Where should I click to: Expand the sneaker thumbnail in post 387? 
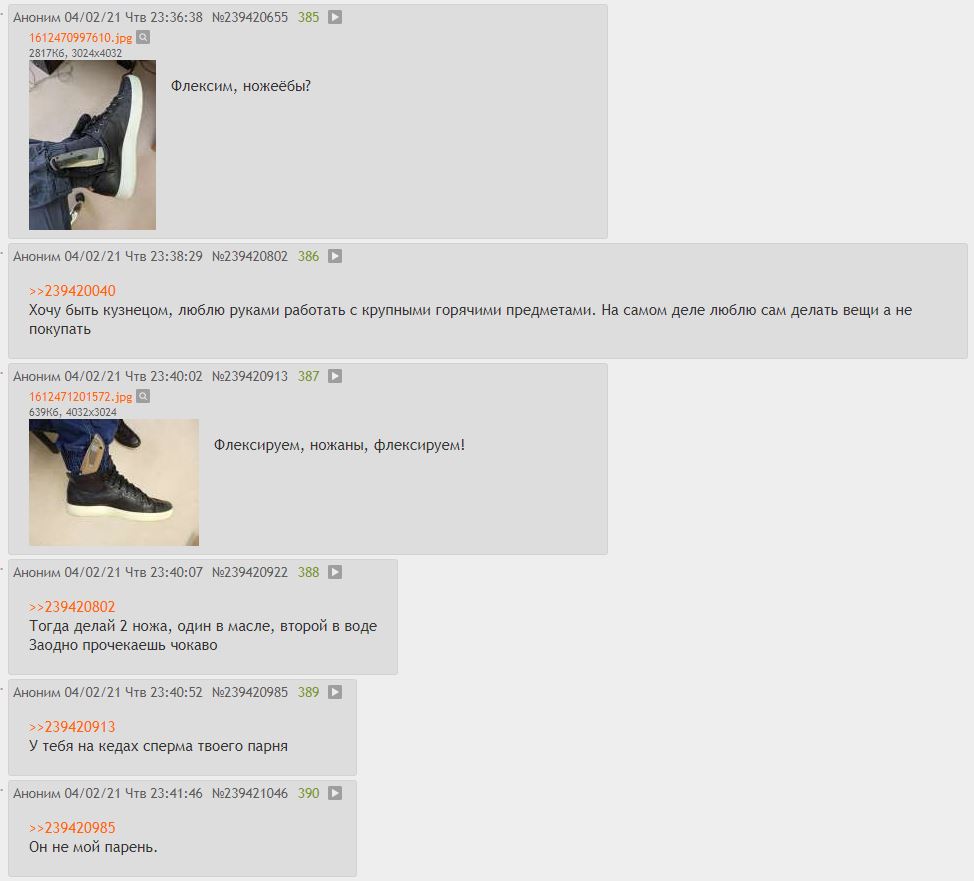coord(114,483)
